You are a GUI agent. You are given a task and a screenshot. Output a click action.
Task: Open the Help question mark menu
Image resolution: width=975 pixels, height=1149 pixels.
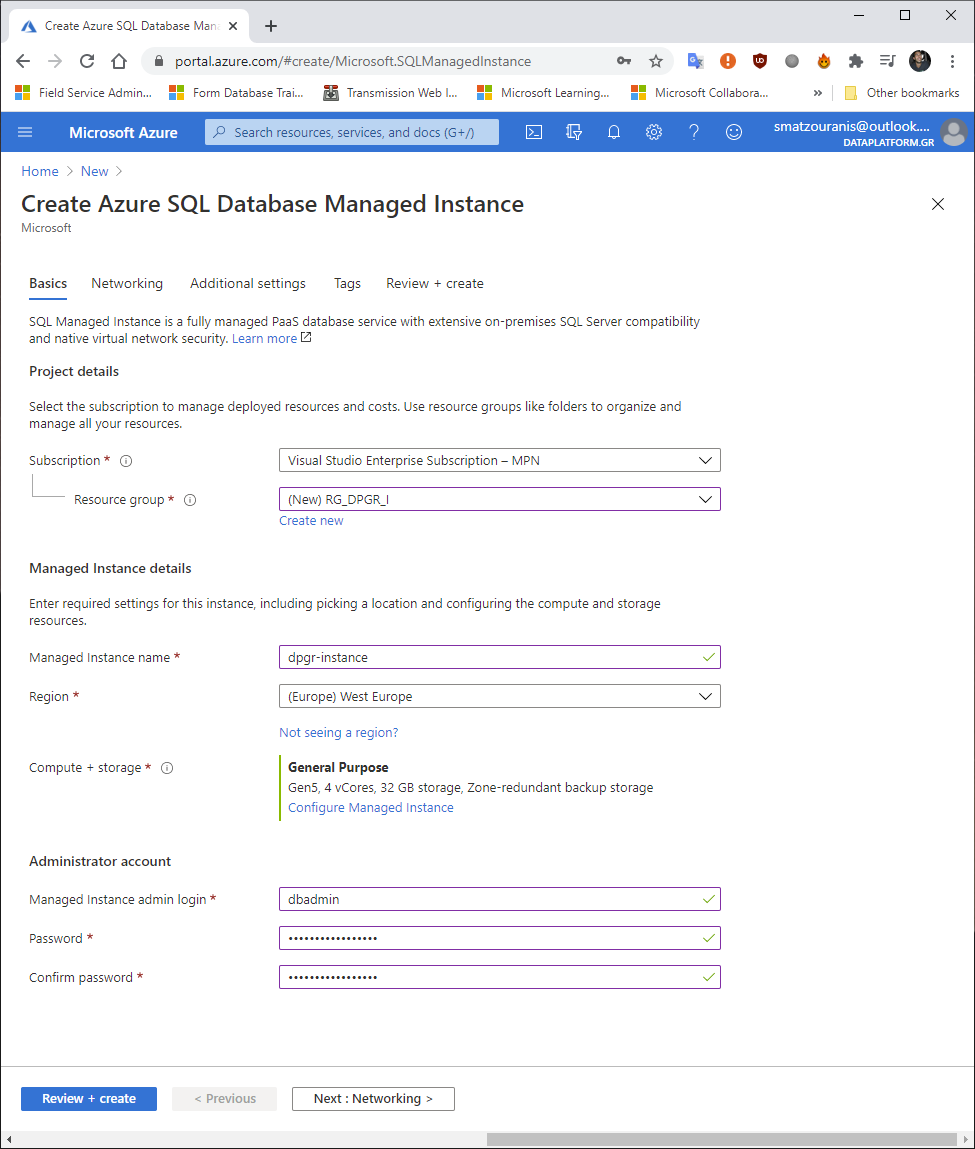pos(693,131)
